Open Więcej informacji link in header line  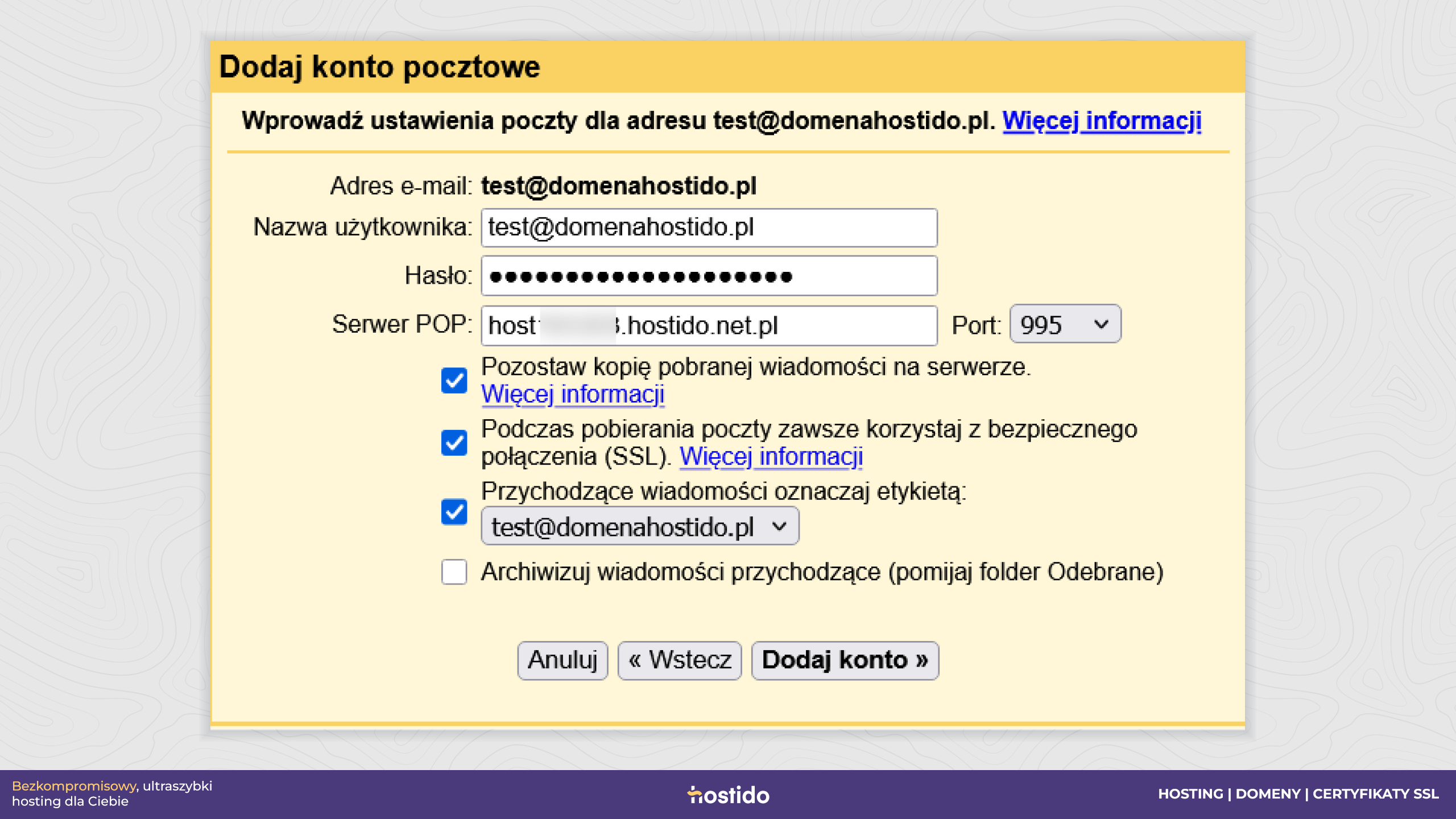[x=1102, y=121]
